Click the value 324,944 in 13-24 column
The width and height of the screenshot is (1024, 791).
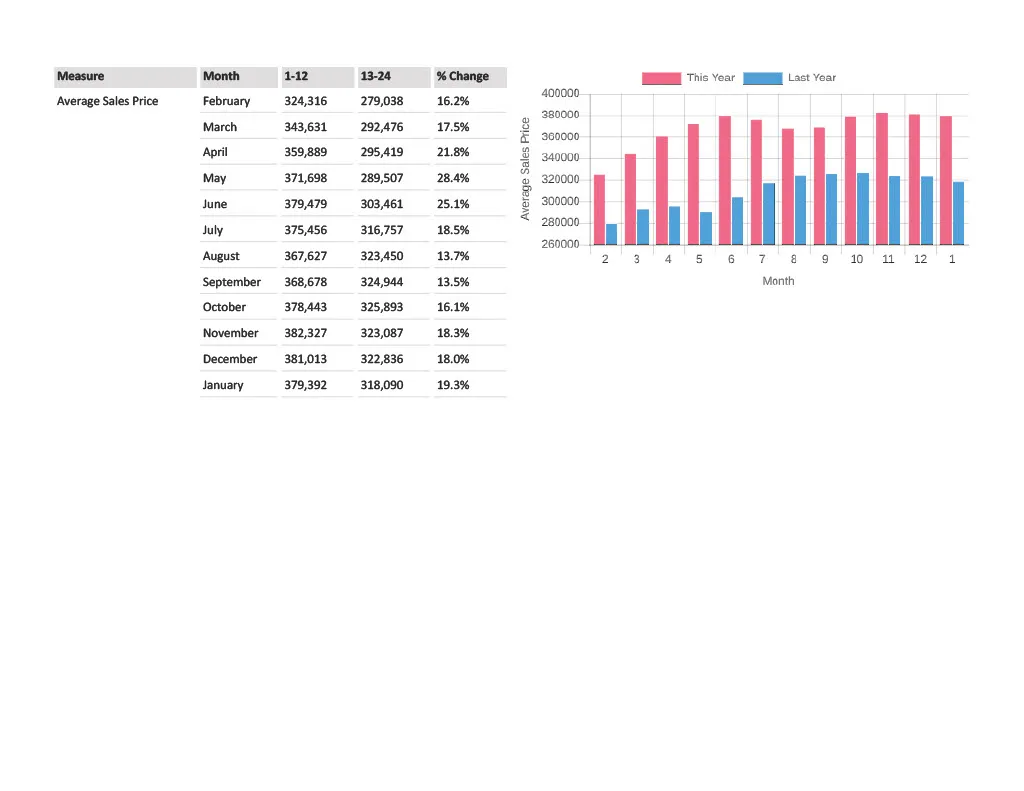382,282
